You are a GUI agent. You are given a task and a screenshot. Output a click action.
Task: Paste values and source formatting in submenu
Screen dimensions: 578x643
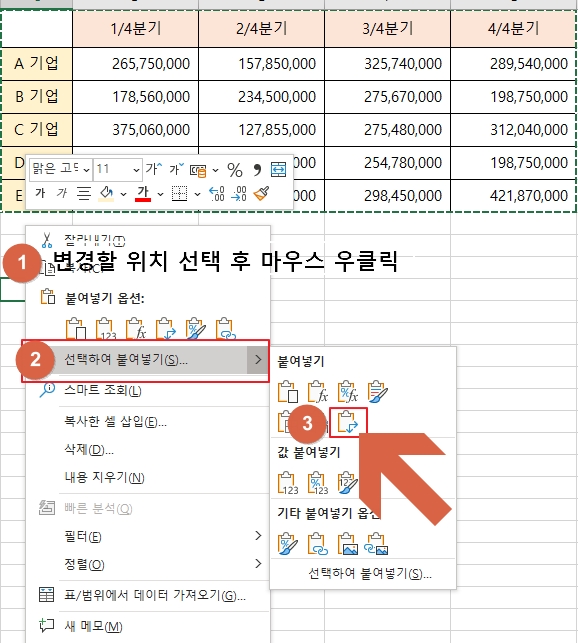tap(347, 483)
